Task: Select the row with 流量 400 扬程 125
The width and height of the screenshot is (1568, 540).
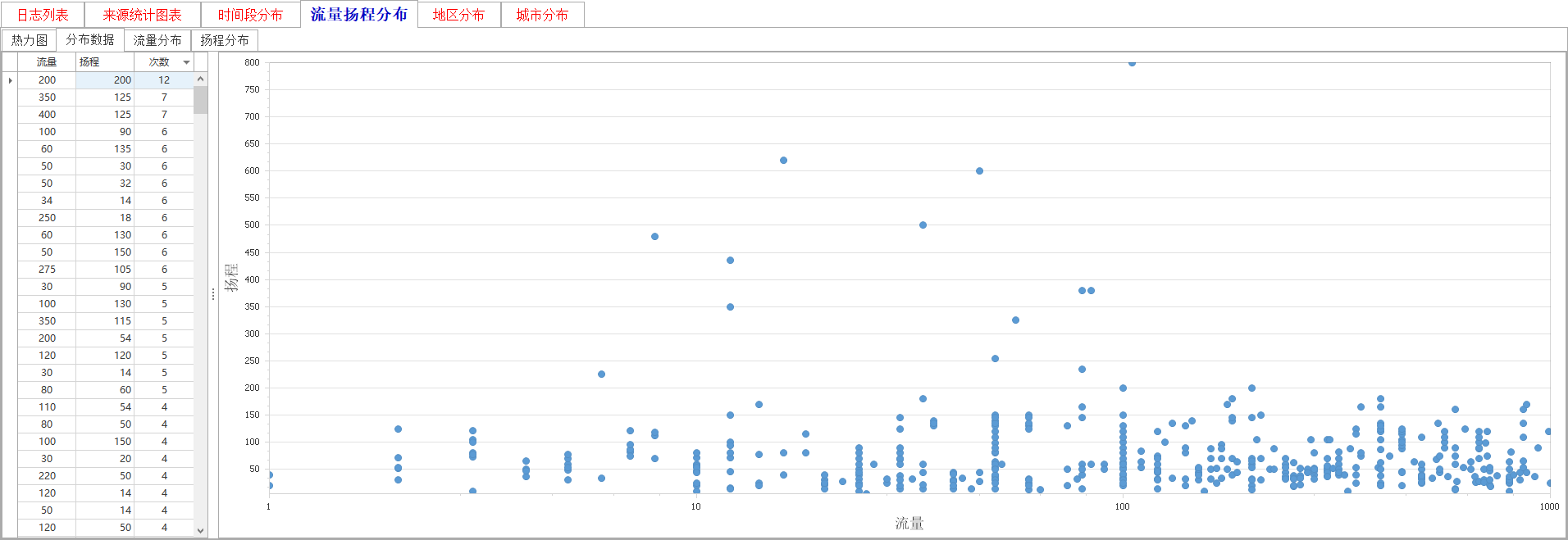Action: point(106,115)
